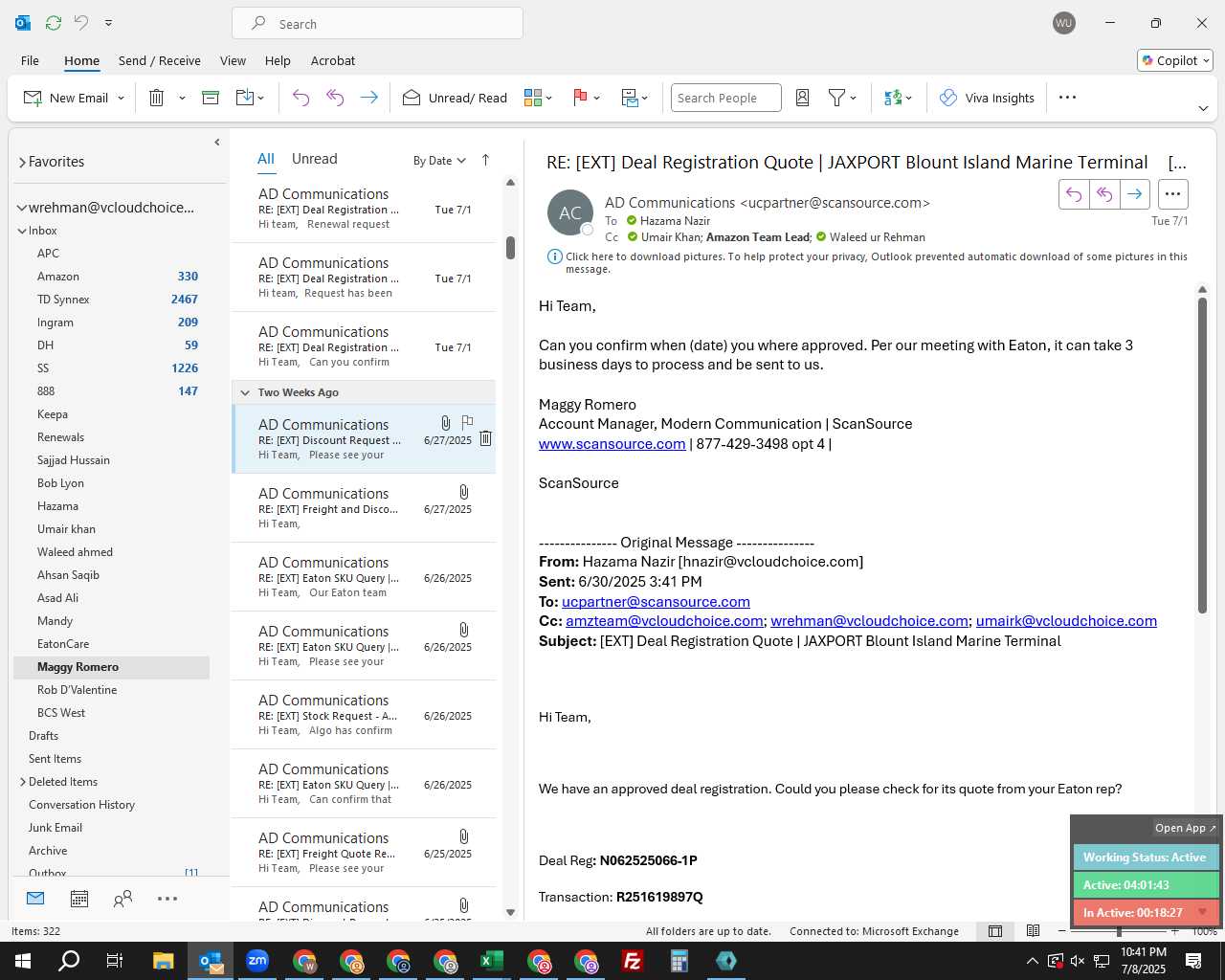Click Reply button in reading pane header
Screen dimensions: 1225x980
pos(1074,194)
